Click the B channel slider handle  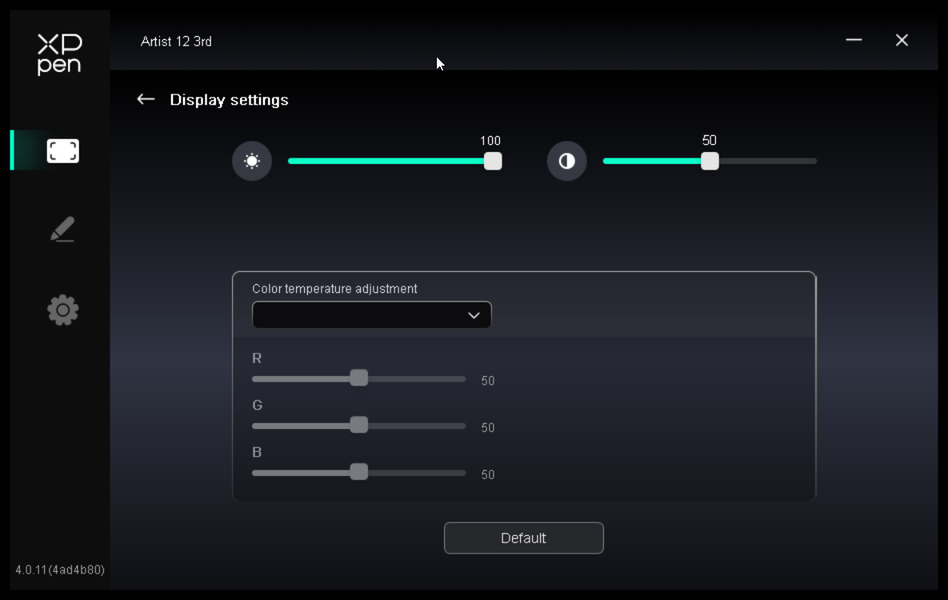coord(359,472)
